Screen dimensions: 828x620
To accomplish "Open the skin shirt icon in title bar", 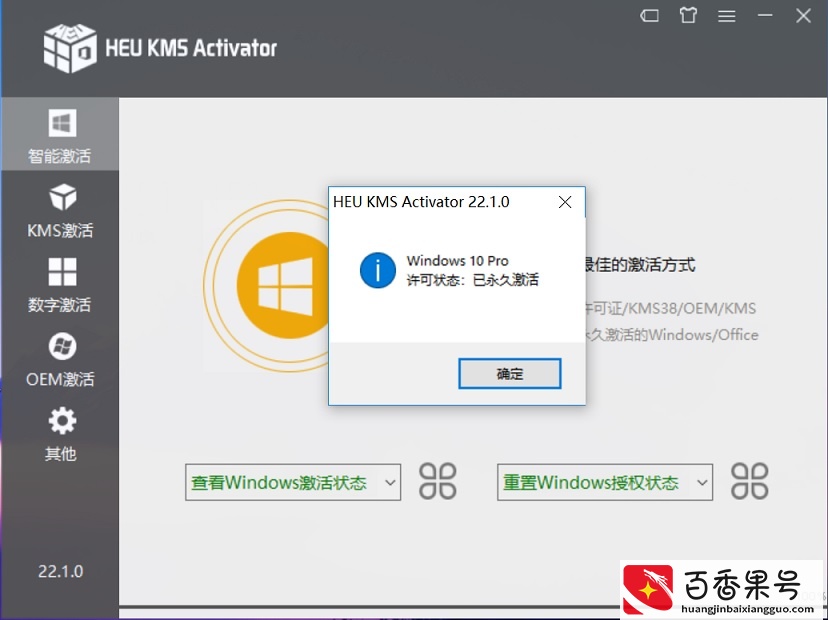I will click(x=688, y=15).
